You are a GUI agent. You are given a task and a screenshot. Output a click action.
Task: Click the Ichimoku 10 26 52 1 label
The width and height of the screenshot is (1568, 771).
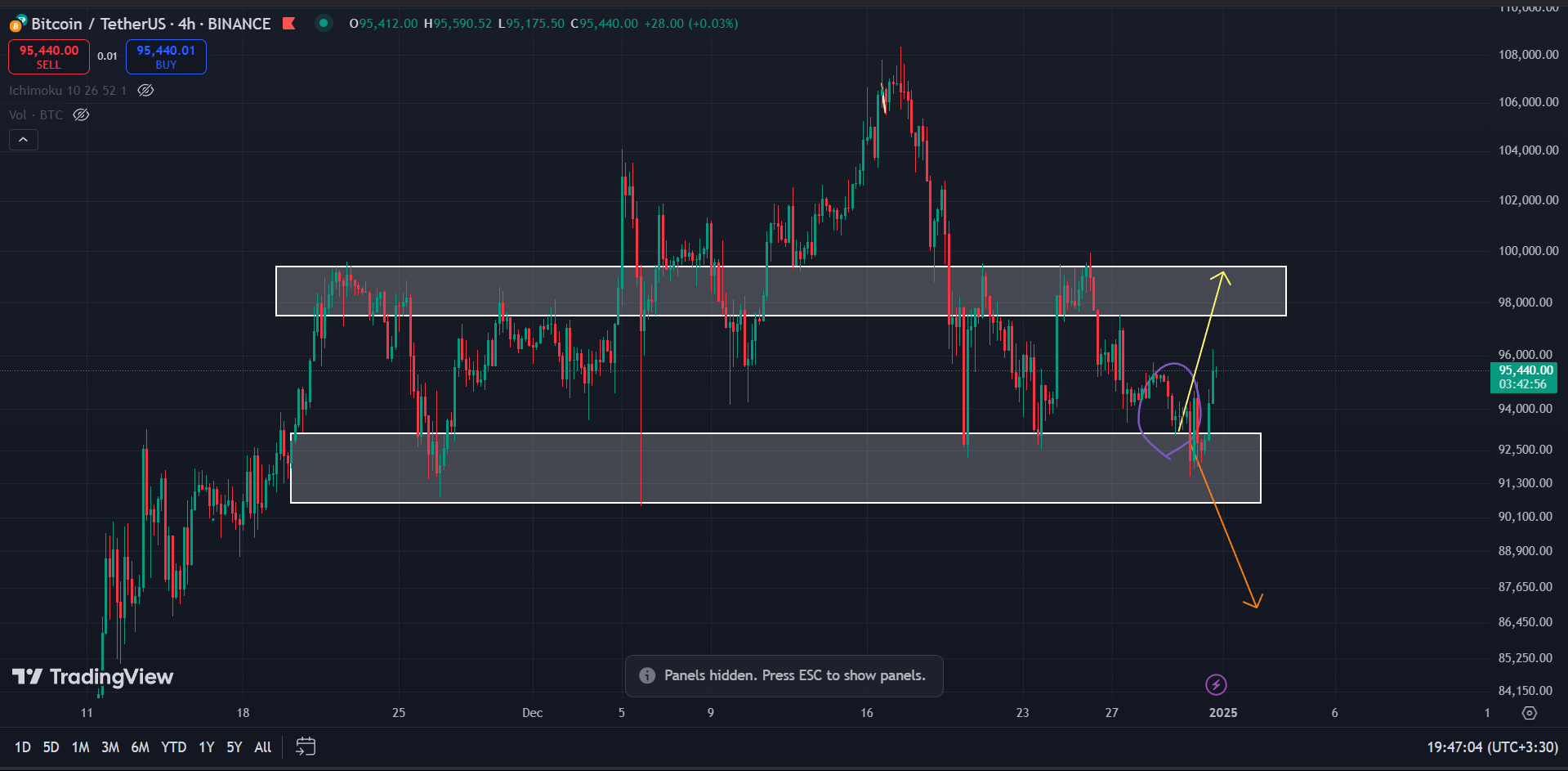click(x=68, y=90)
